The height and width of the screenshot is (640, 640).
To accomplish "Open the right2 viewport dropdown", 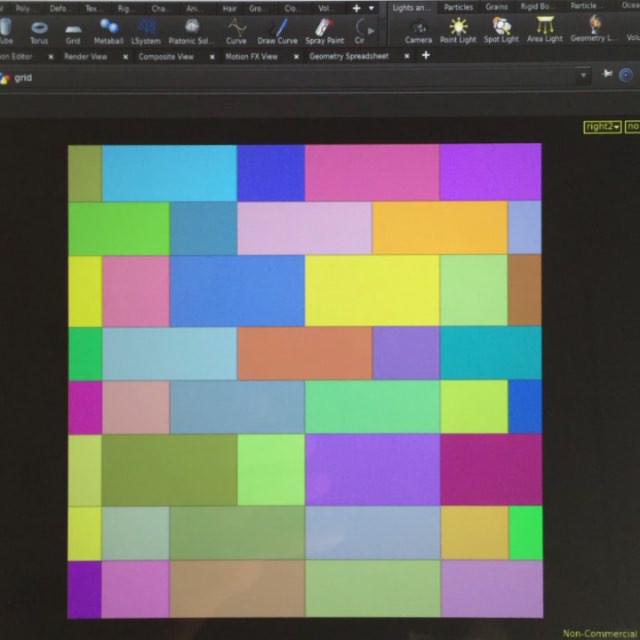I will pos(603,127).
